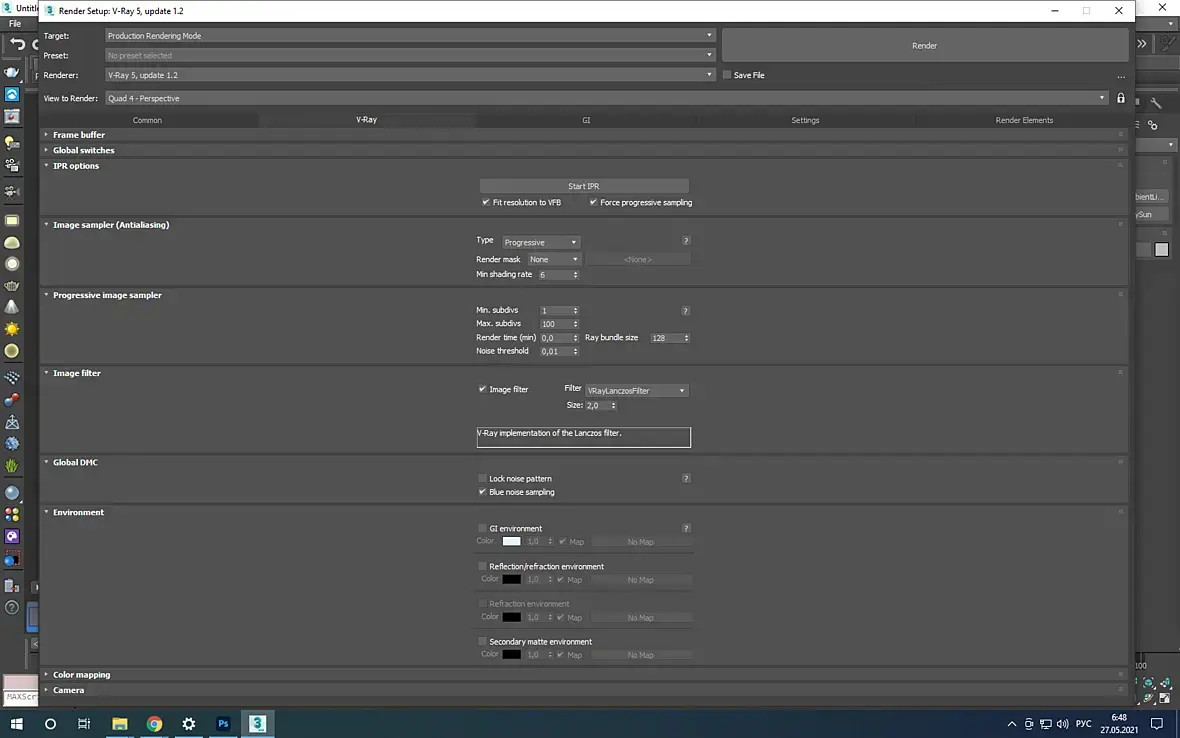The image size is (1180, 738).
Task: Show the V-Ray frame buffer window icon
Action: pos(12,116)
